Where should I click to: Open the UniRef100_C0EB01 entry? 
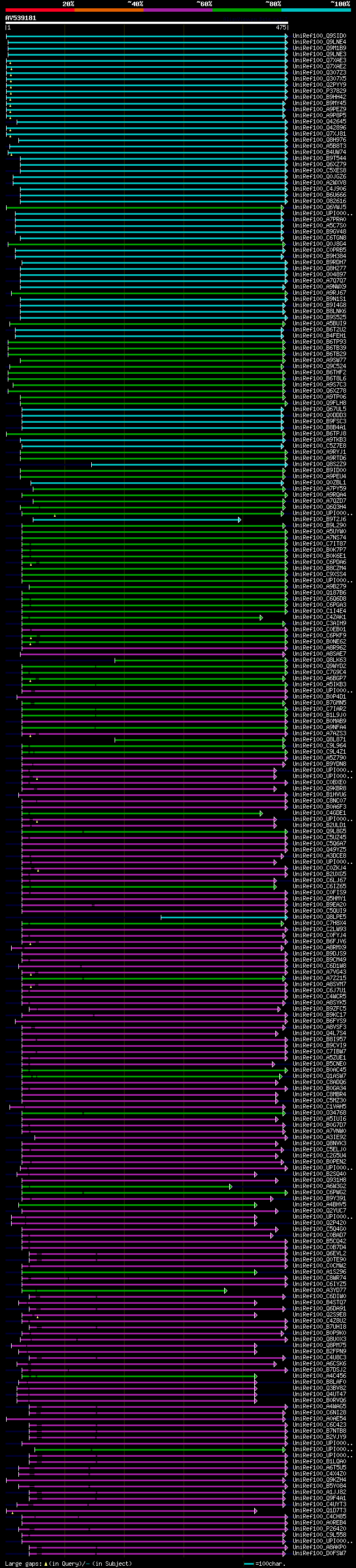pos(319,630)
